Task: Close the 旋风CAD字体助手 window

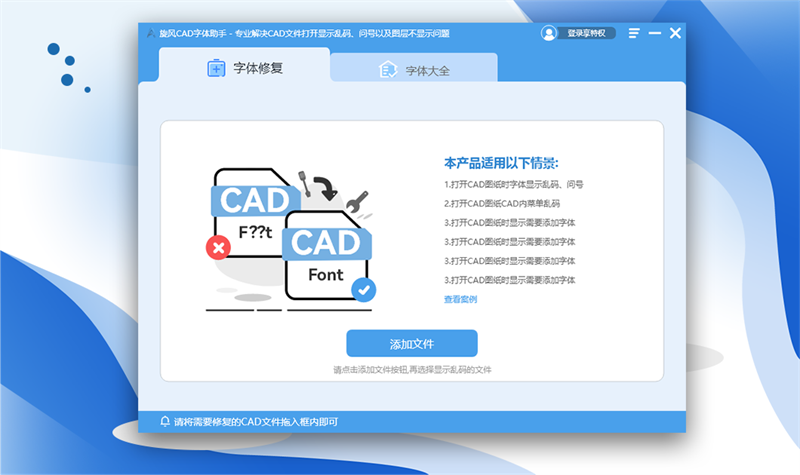Action: pyautogui.click(x=675, y=33)
